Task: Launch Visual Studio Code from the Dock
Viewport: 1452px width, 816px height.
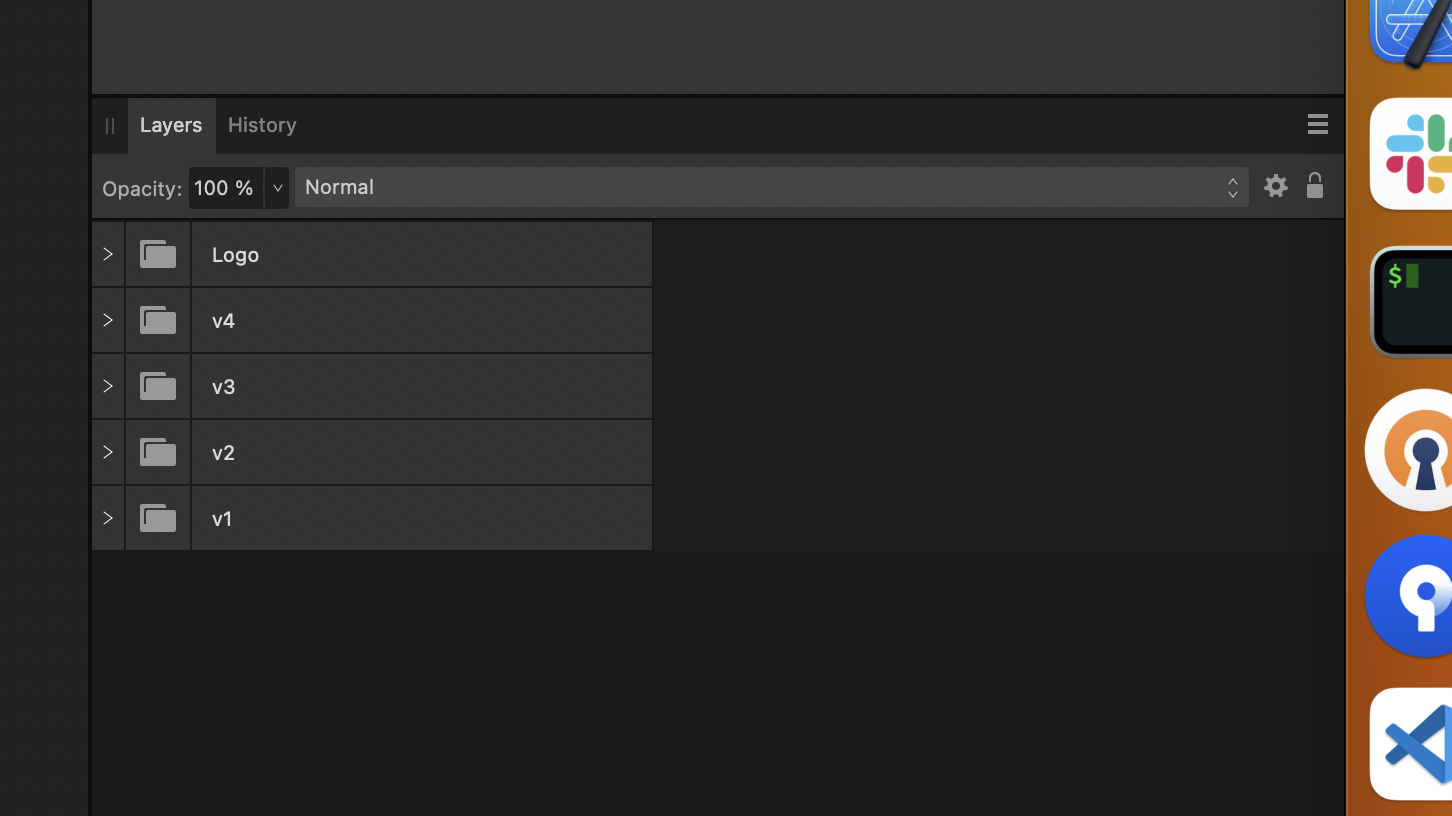Action: pyautogui.click(x=1411, y=744)
